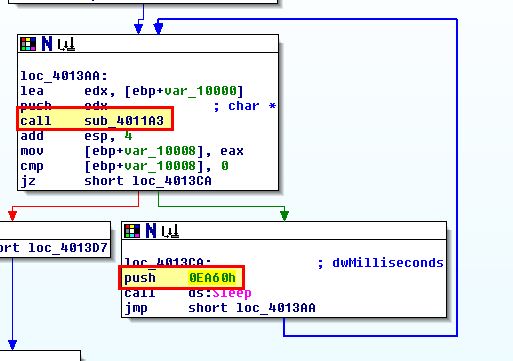Click the blue N icon in loc_4013AA node
This screenshot has width=513, height=361.
tap(47, 44)
